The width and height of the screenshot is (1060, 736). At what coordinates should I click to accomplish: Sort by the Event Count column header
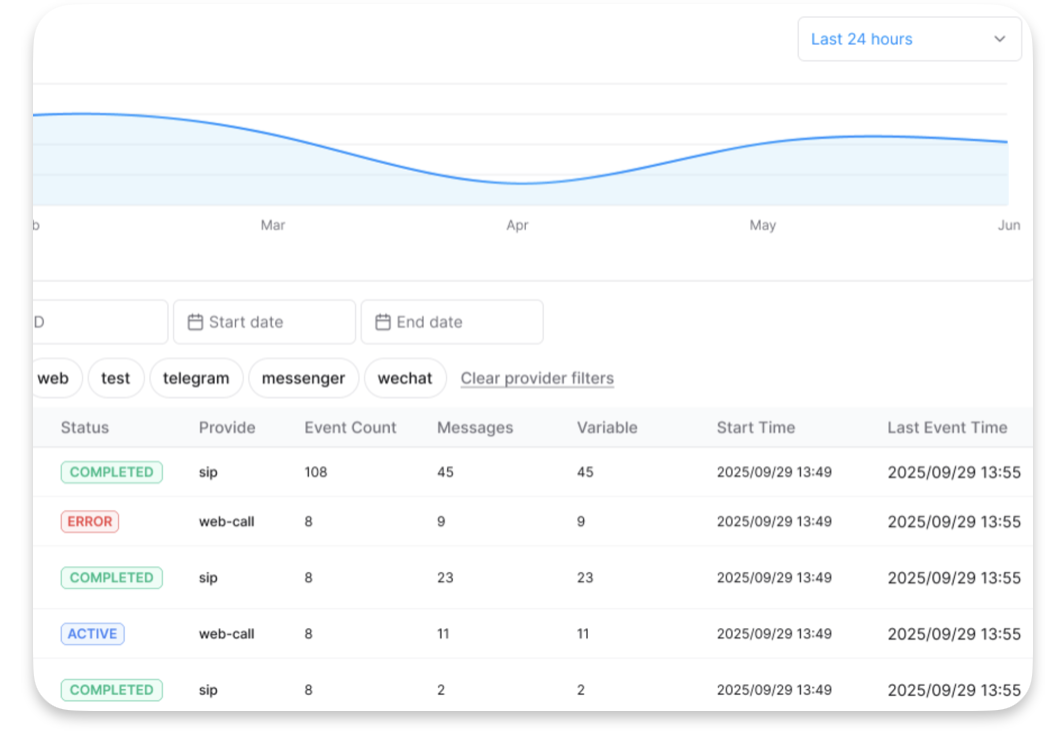pos(350,427)
